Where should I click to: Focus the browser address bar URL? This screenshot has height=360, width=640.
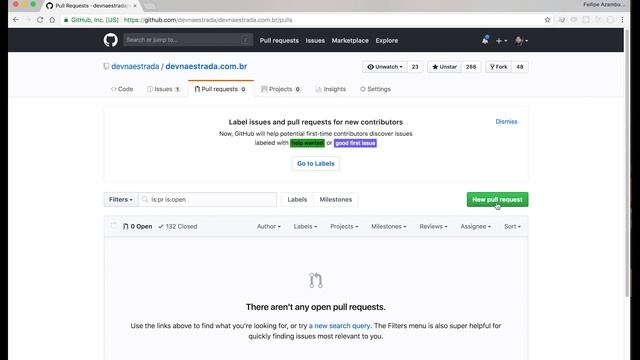(x=208, y=20)
